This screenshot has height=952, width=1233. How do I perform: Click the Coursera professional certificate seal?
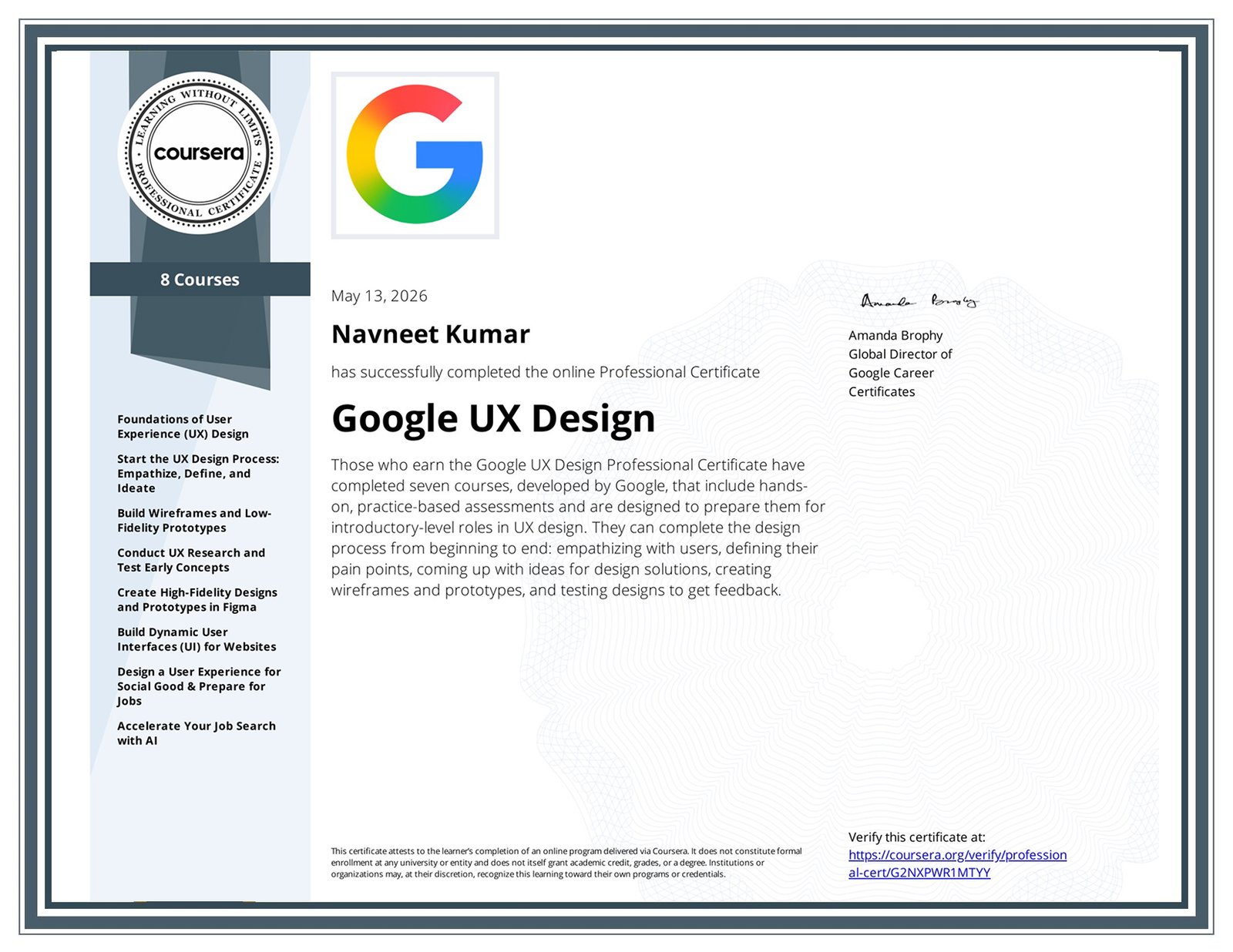tap(199, 153)
